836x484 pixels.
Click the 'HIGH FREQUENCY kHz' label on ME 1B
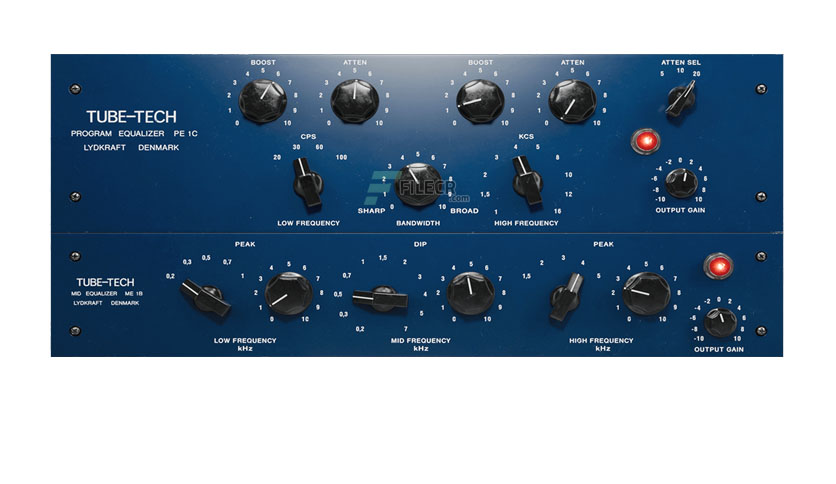tap(601, 344)
